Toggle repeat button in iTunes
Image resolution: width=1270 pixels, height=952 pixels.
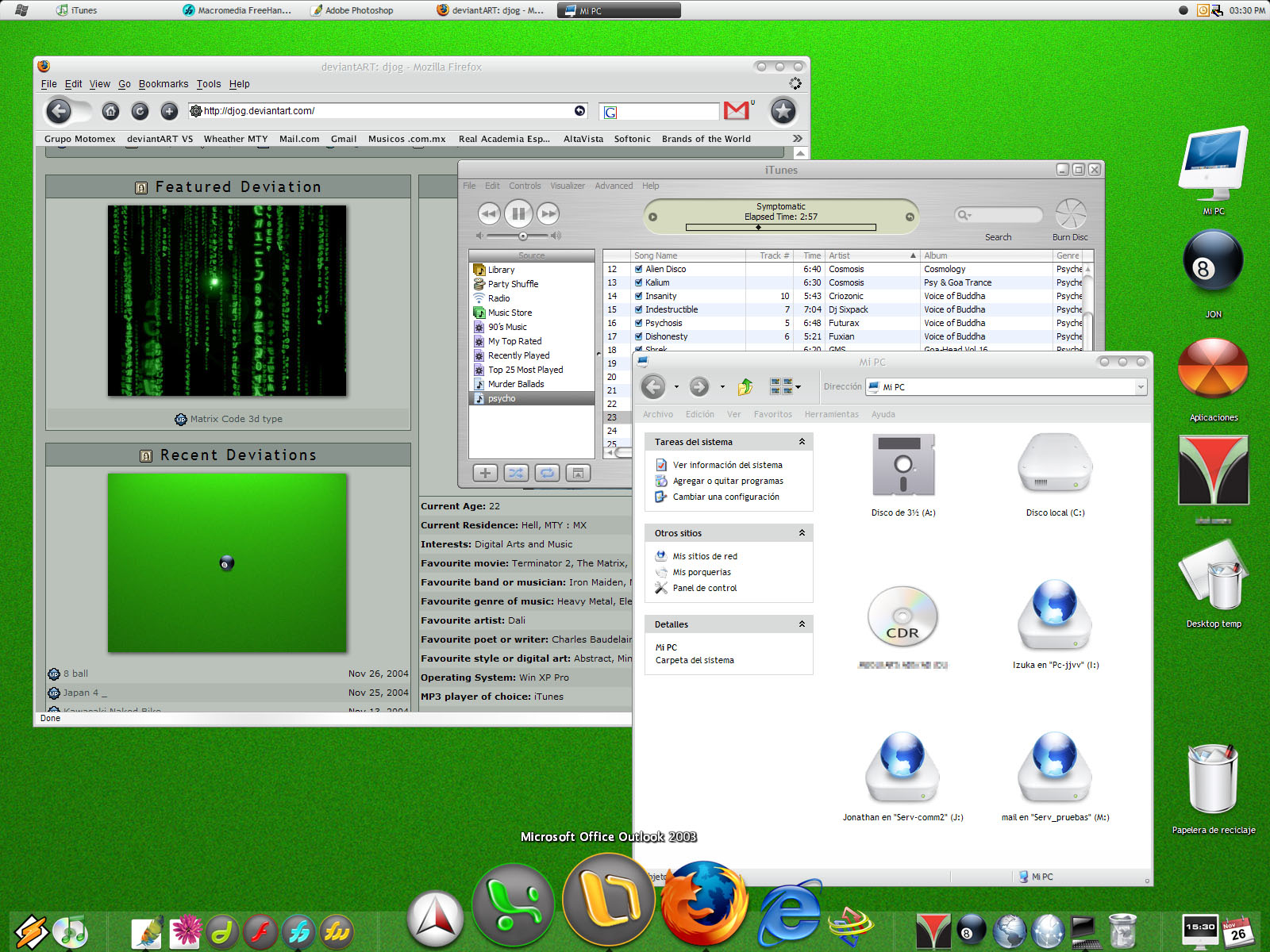[547, 473]
